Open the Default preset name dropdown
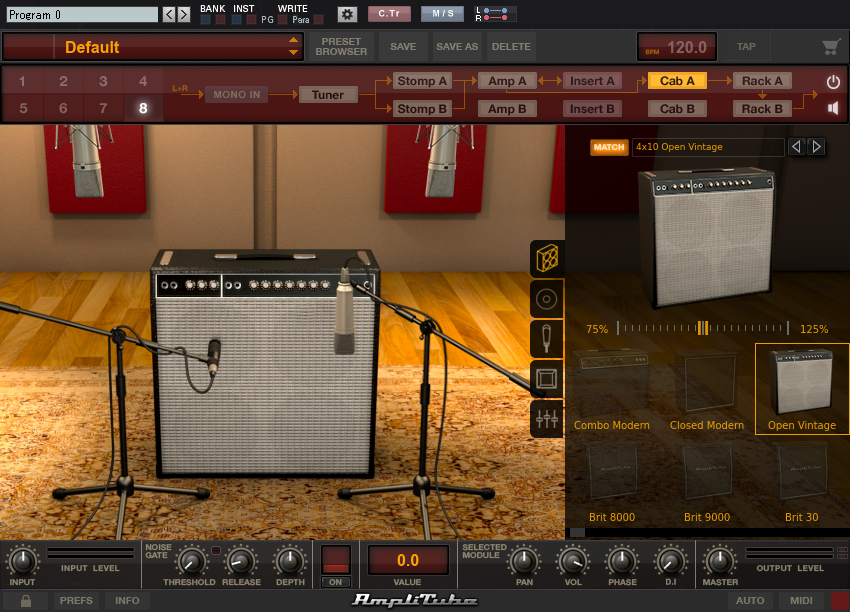This screenshot has width=850, height=612. (x=152, y=47)
